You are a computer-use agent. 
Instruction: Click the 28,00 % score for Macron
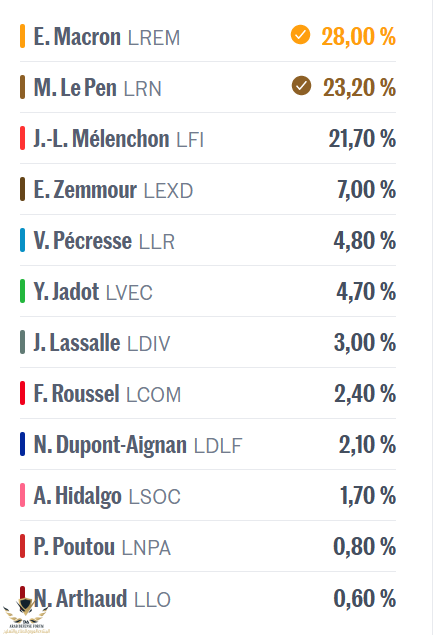[x=358, y=36]
